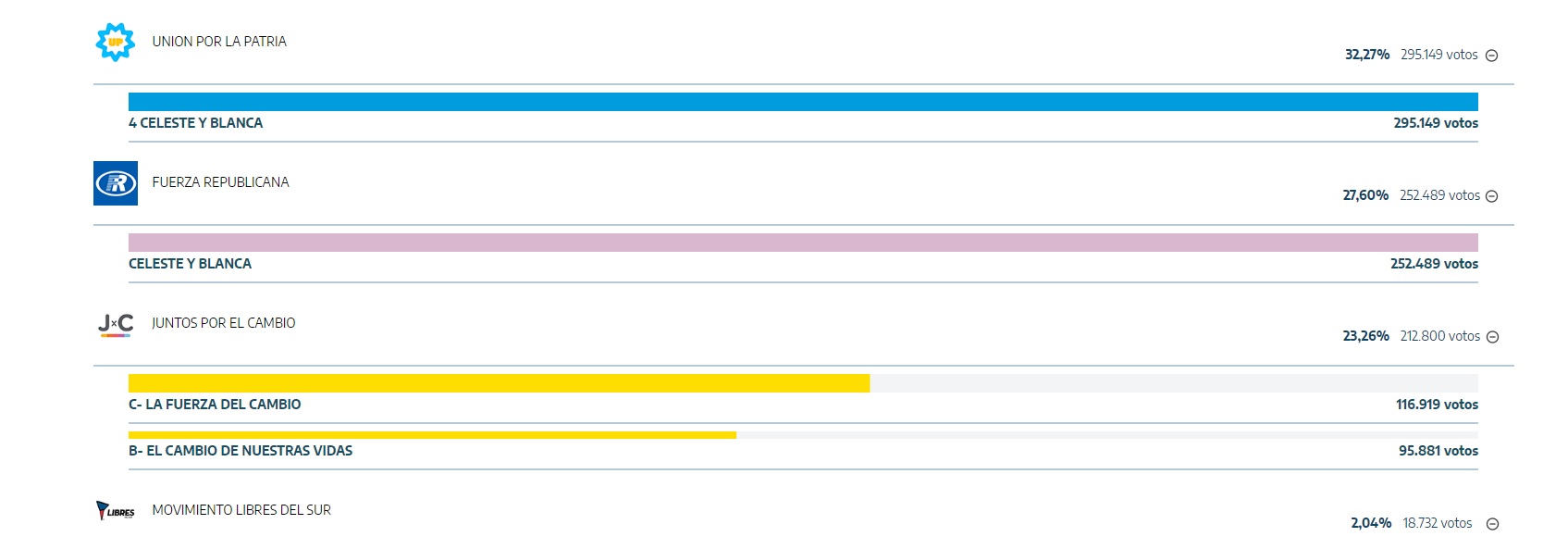Click the Fuerza Republicana party logo
1568x549 pixels.
(x=116, y=183)
